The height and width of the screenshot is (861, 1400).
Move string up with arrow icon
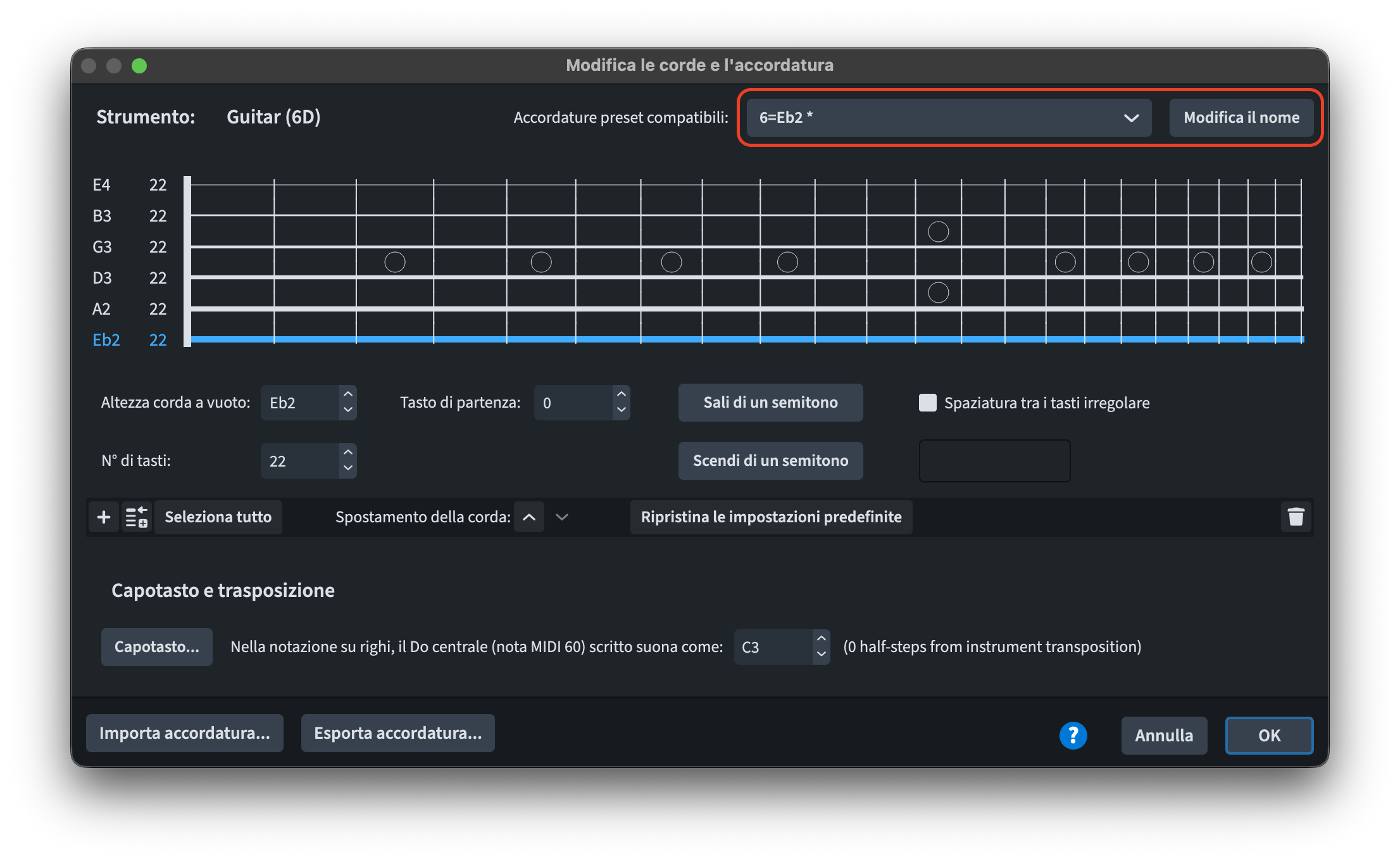(x=529, y=517)
